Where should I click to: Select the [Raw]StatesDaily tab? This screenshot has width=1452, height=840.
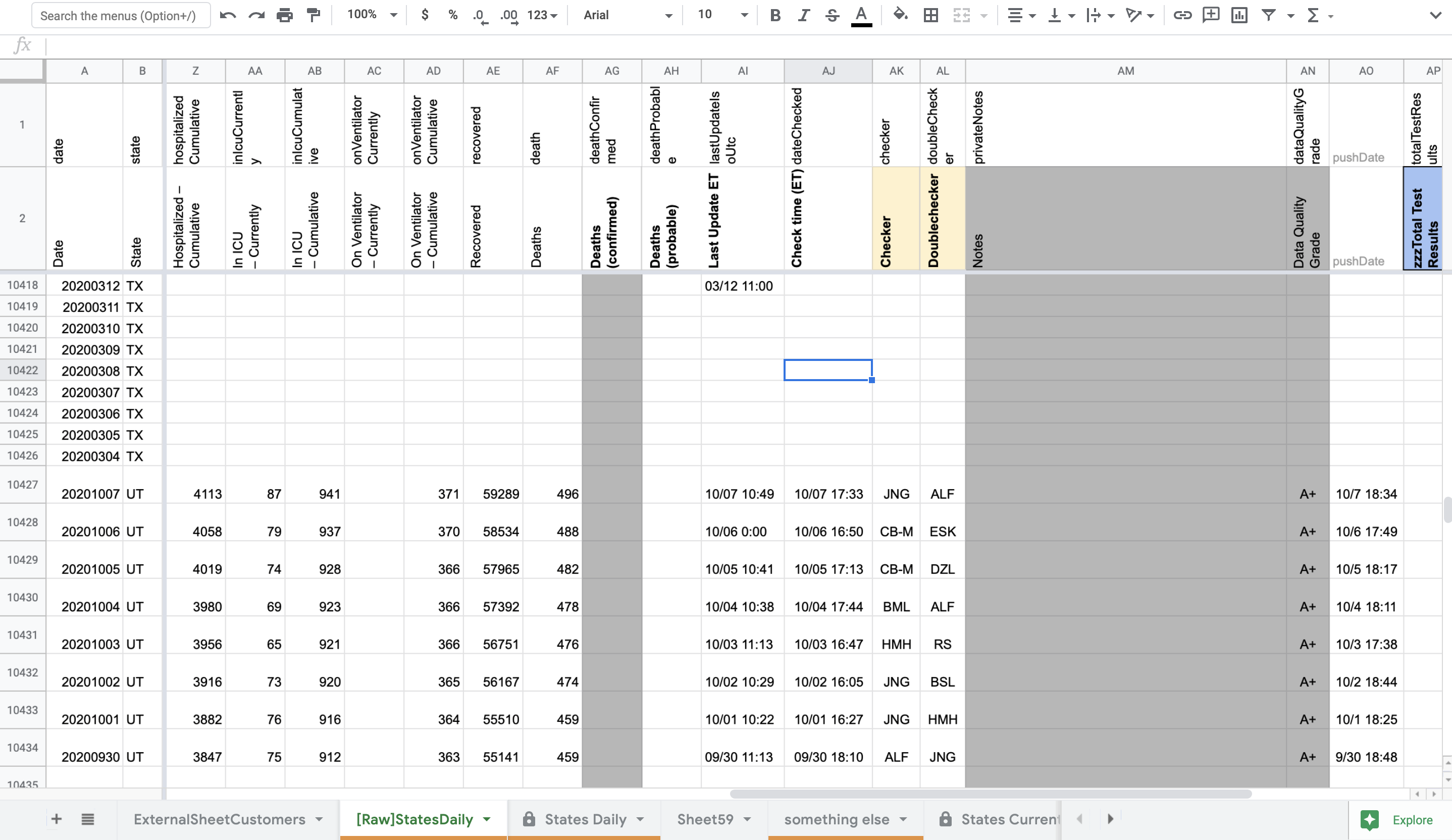(415, 819)
